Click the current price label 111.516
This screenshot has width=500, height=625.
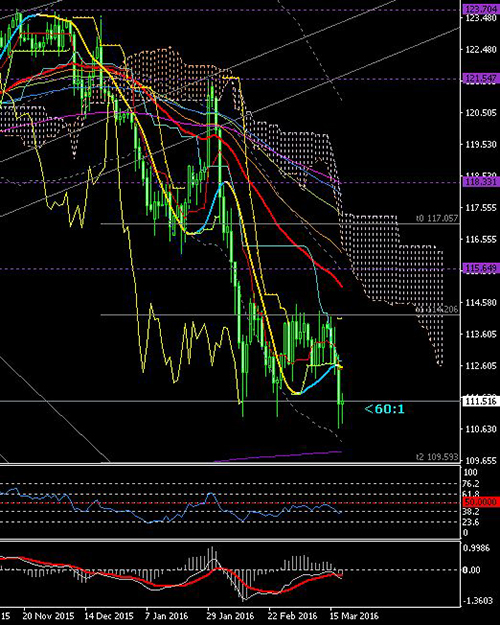[480, 401]
